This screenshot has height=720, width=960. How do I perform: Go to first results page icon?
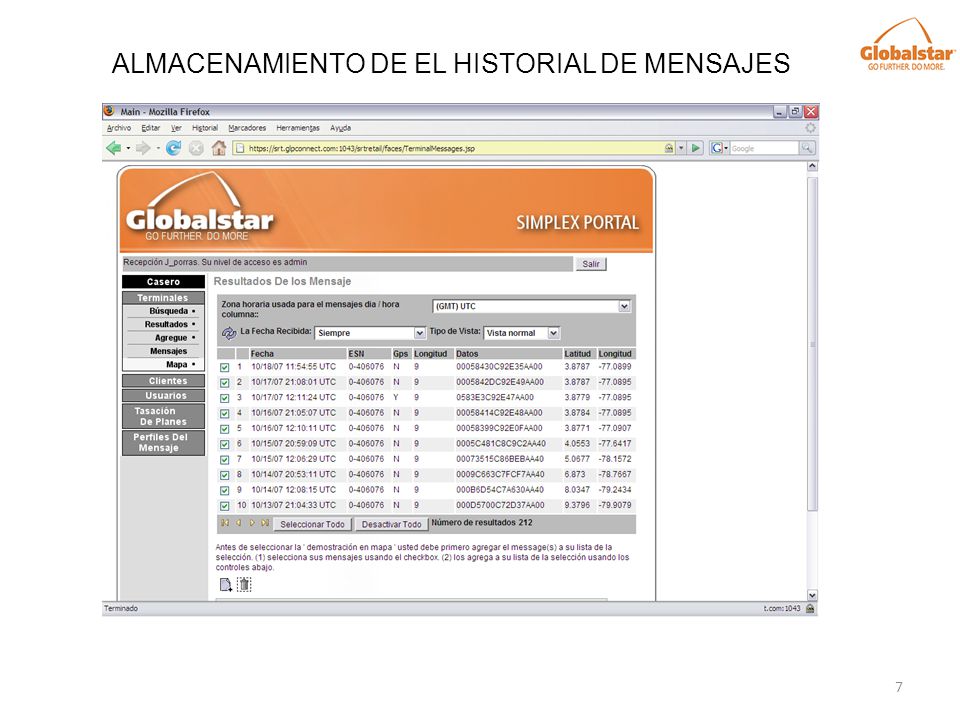click(225, 523)
